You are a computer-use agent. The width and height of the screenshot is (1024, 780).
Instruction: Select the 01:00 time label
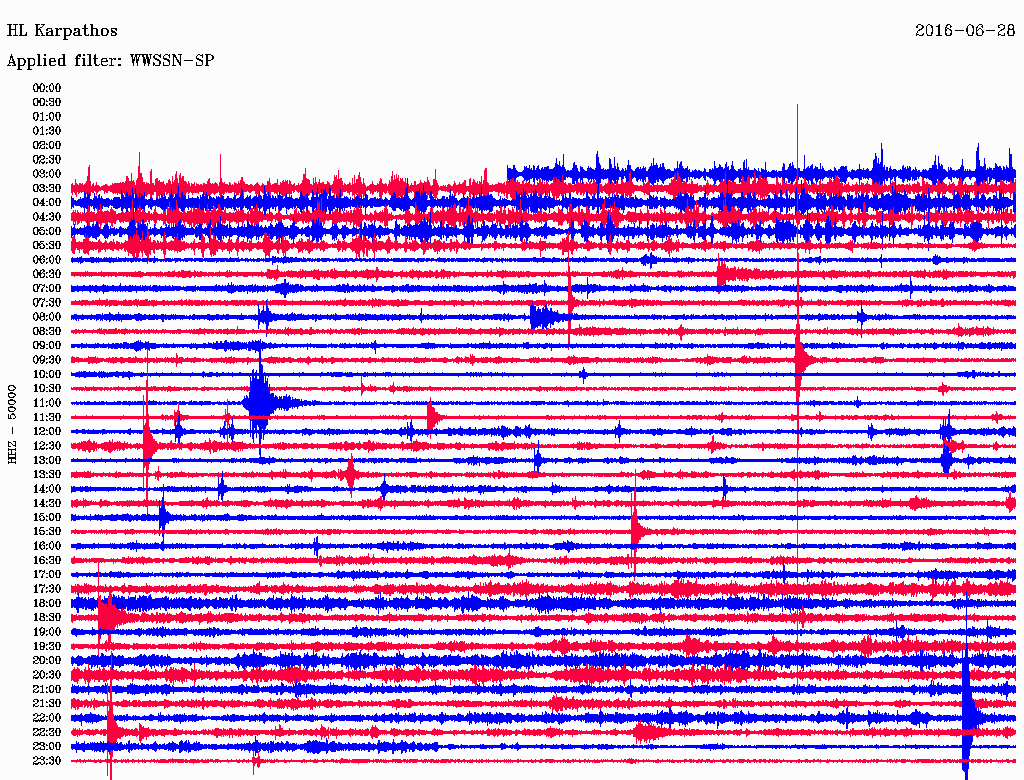click(x=46, y=116)
